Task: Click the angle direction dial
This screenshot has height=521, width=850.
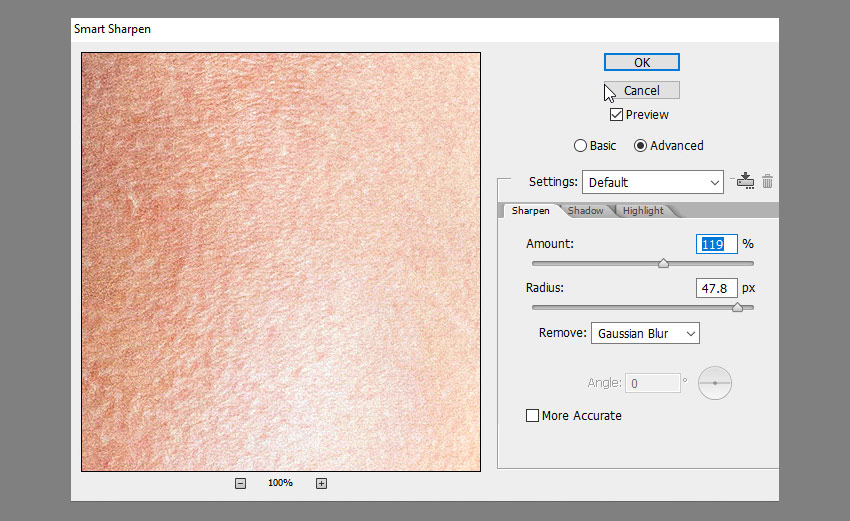Action: pos(714,383)
